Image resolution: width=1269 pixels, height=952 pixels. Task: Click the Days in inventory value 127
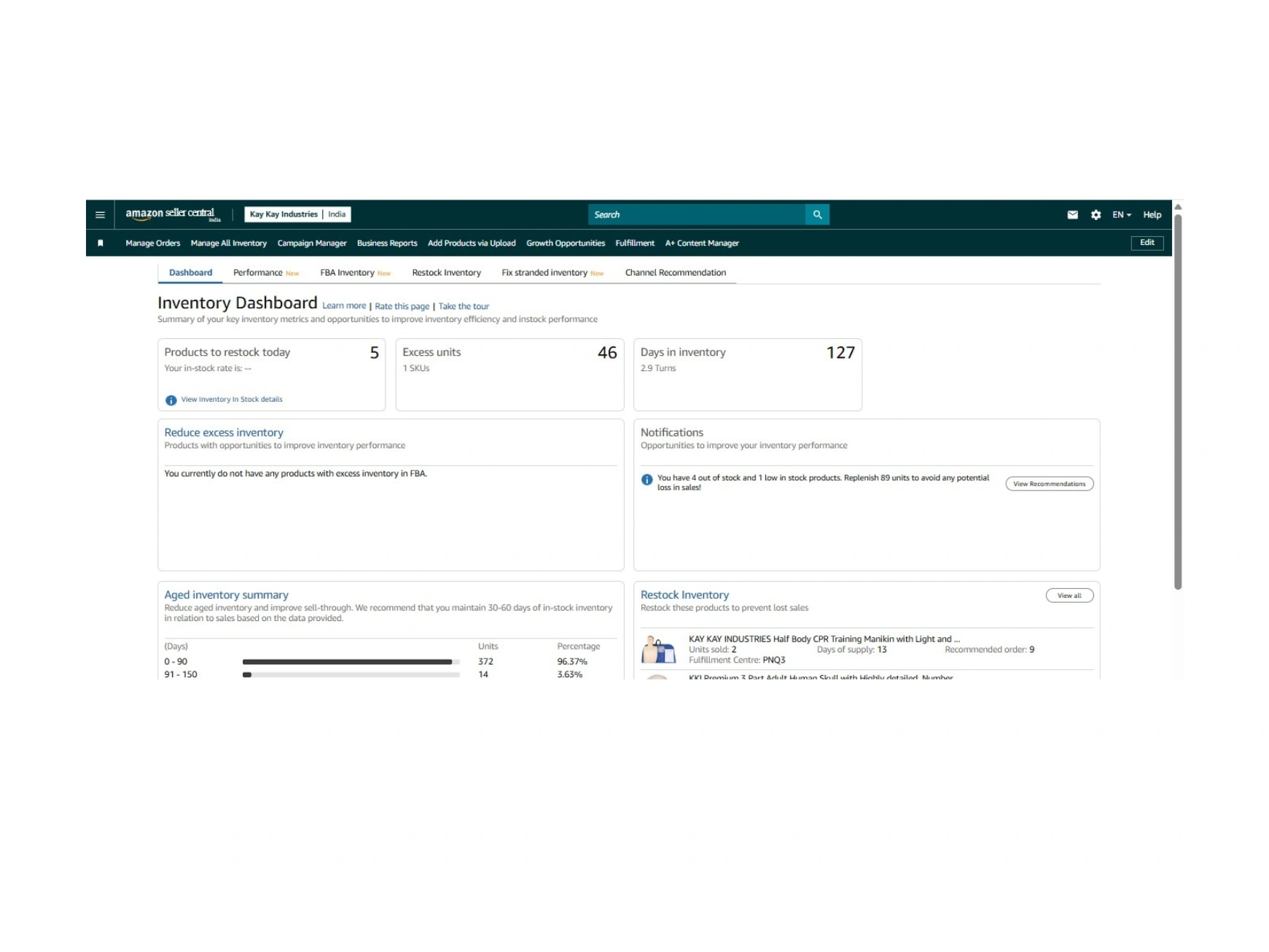click(840, 353)
